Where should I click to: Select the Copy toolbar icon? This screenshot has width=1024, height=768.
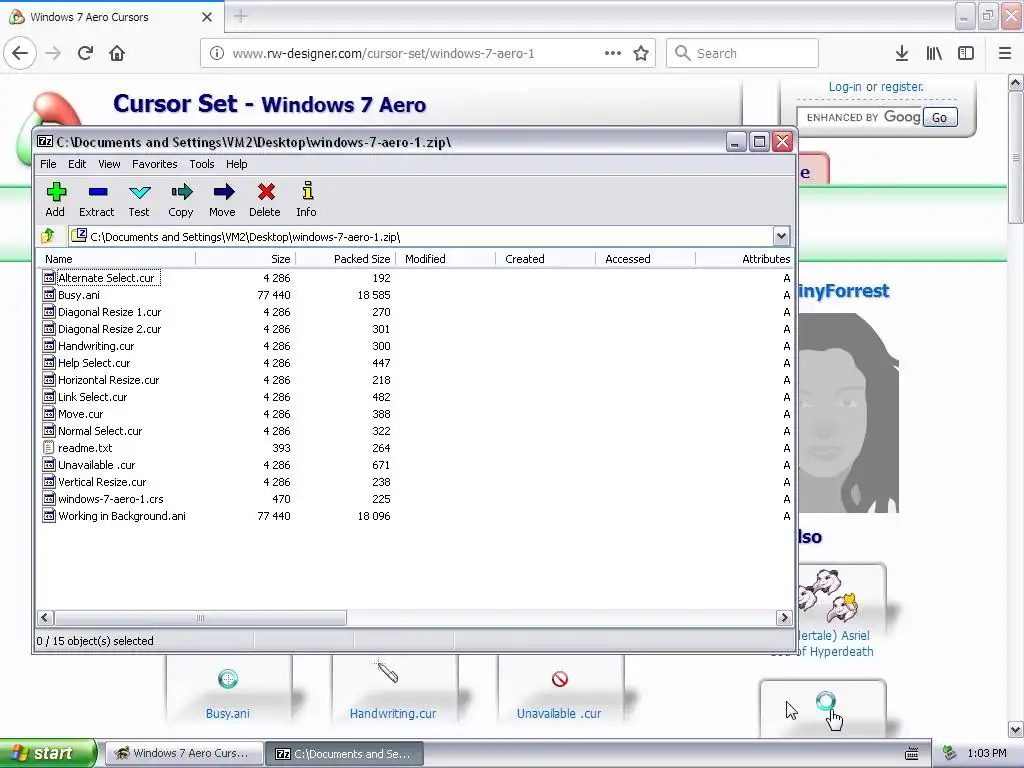tap(182, 192)
